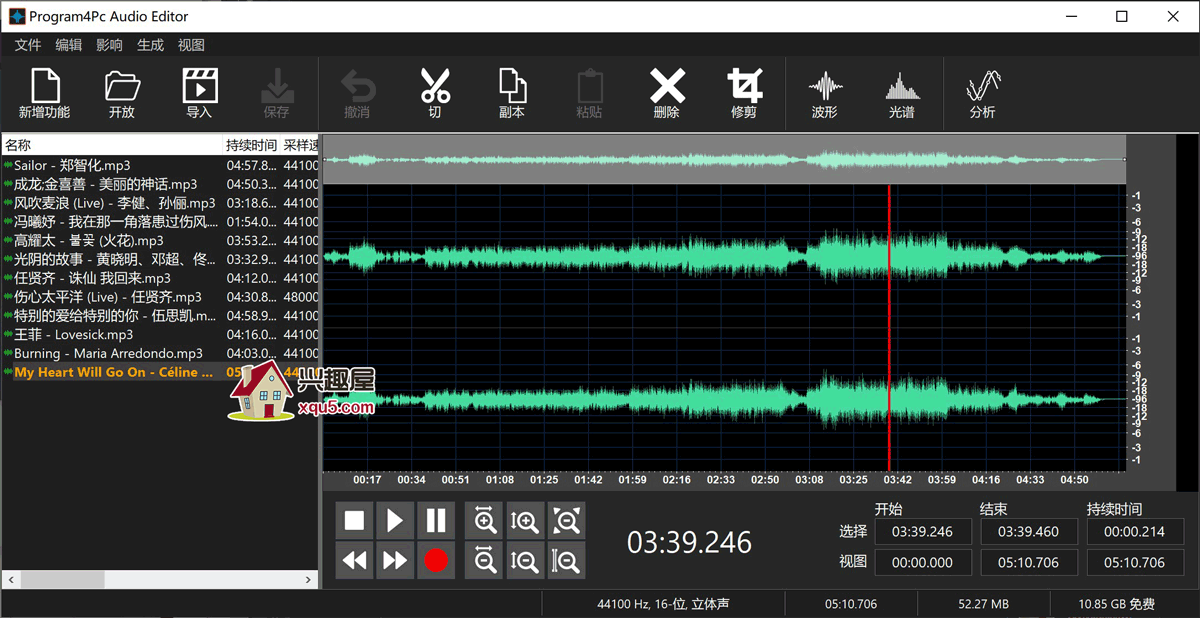Click the 10.85 GB 免费 status bar entry
This screenshot has height=618, width=1200.
click(x=1116, y=604)
